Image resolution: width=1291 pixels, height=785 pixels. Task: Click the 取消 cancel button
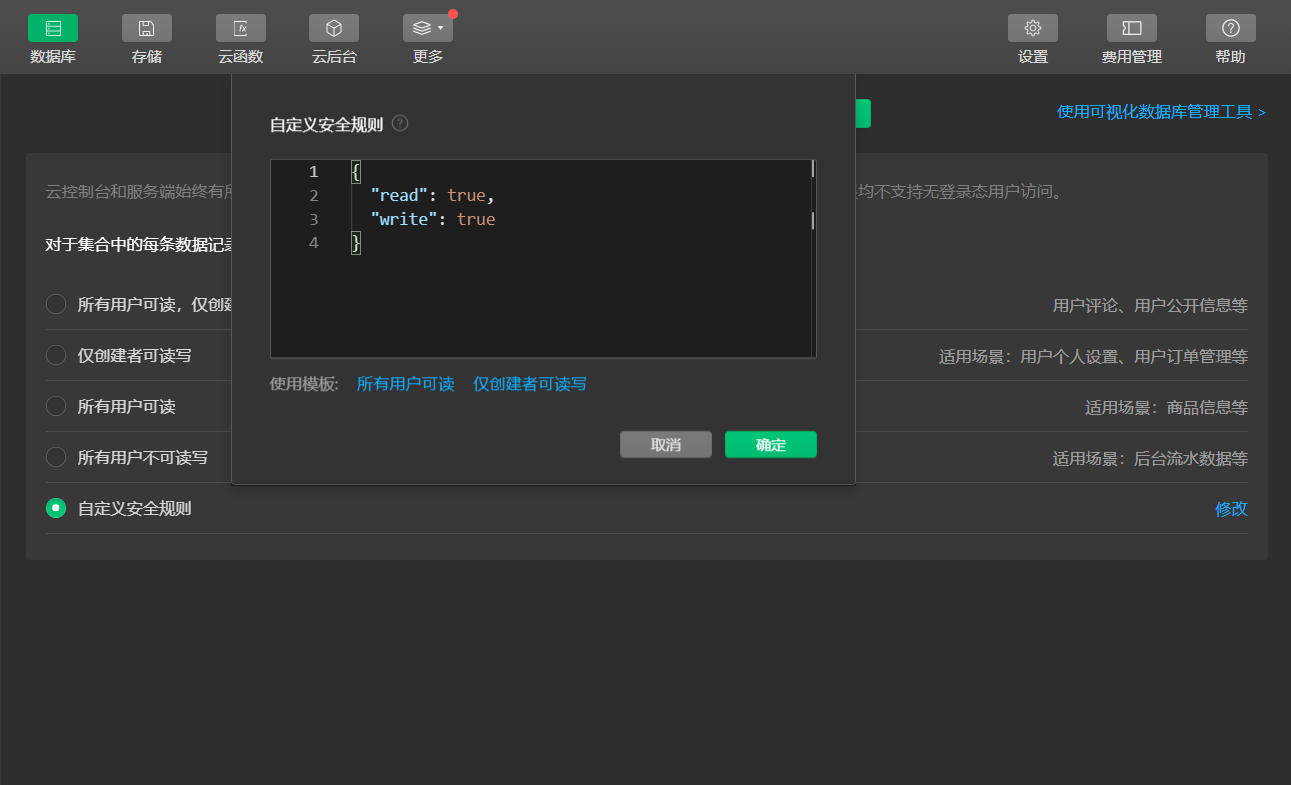(x=666, y=445)
